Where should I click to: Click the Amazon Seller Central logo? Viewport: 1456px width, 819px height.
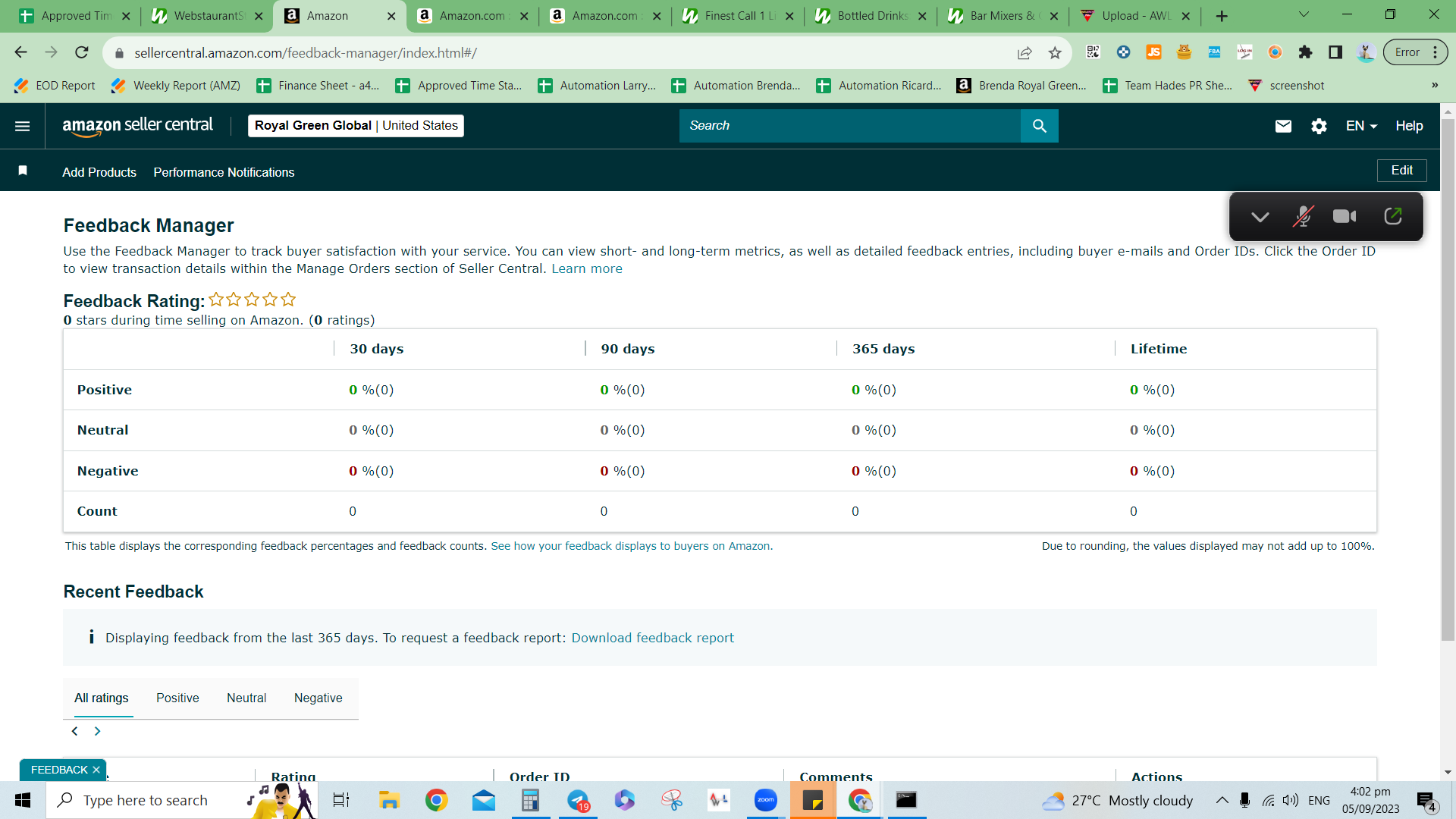point(137,126)
